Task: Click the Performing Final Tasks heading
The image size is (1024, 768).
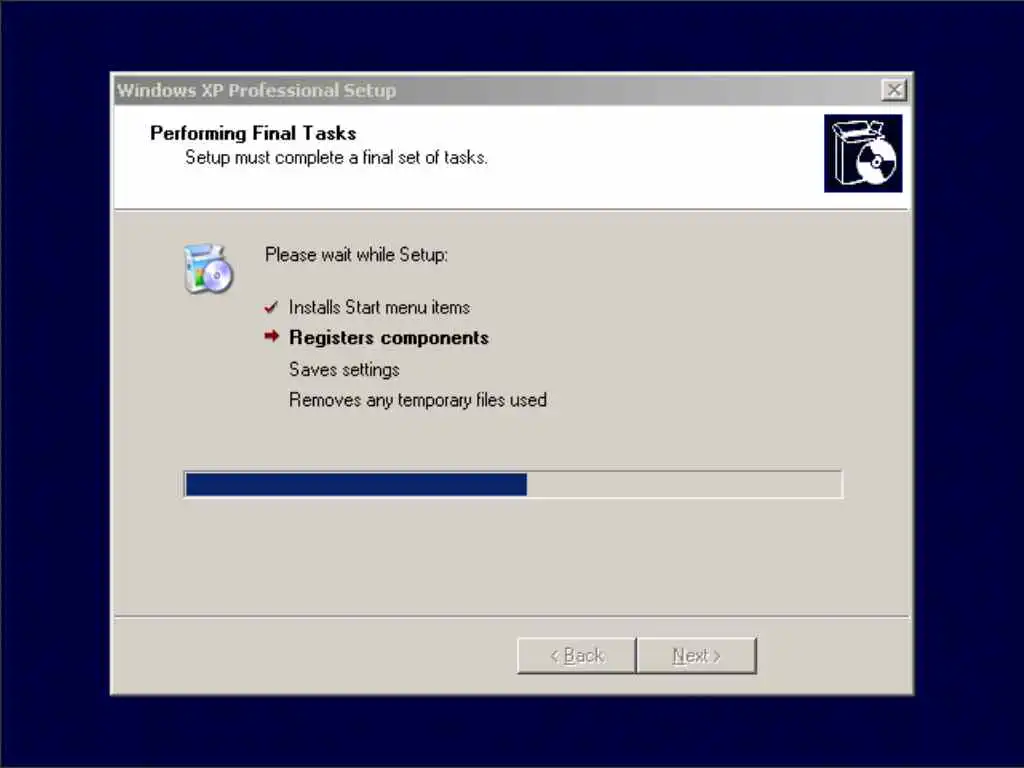Action: (253, 133)
